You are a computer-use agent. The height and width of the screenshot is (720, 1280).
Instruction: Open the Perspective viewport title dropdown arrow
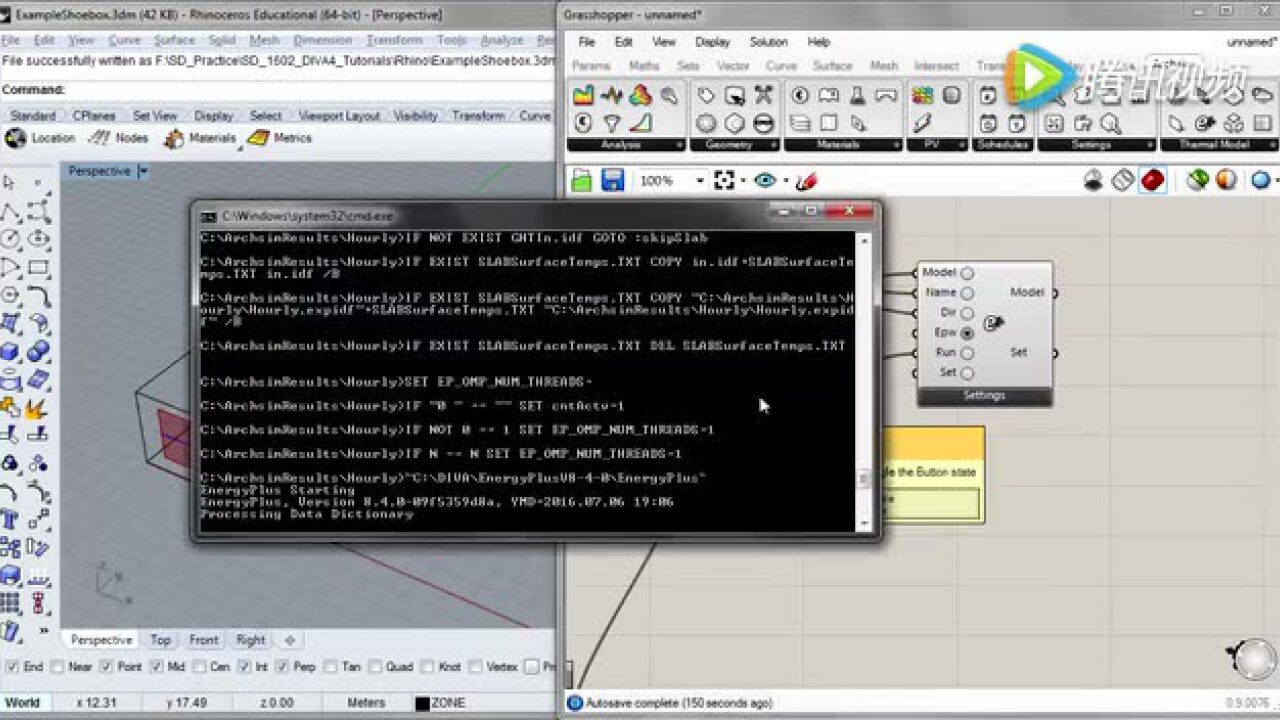click(x=143, y=172)
